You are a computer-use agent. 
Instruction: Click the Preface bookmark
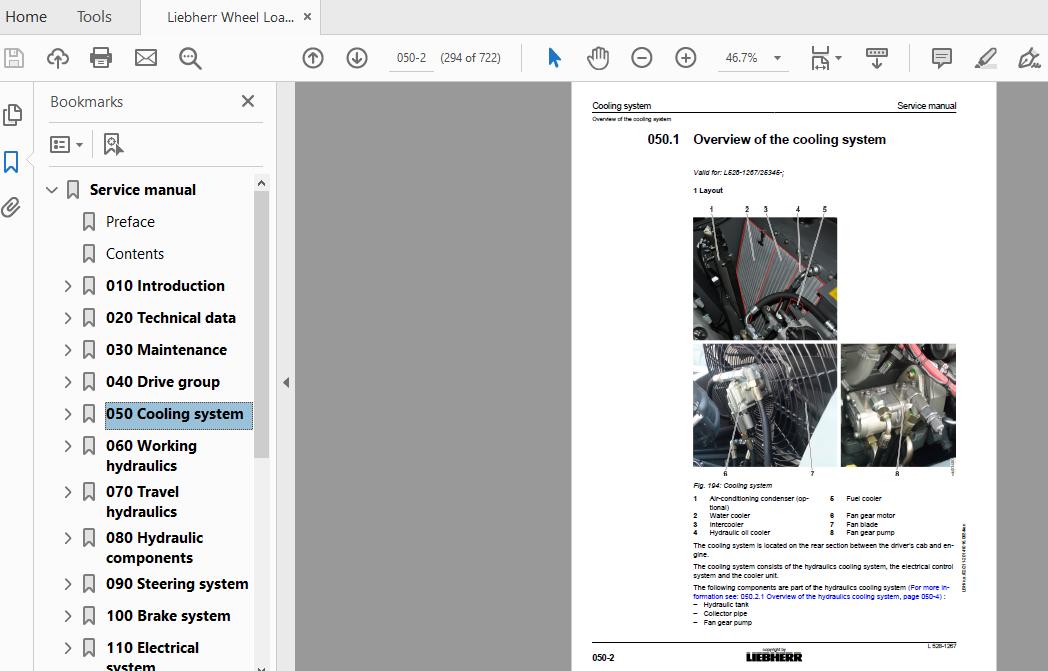(x=129, y=221)
